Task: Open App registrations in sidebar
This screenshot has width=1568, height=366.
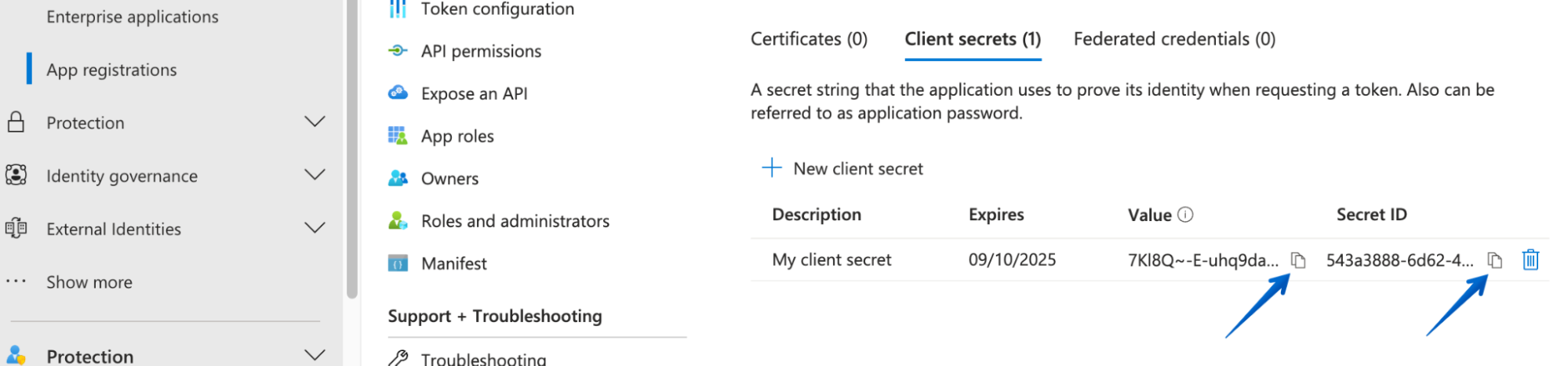Action: 111,70
